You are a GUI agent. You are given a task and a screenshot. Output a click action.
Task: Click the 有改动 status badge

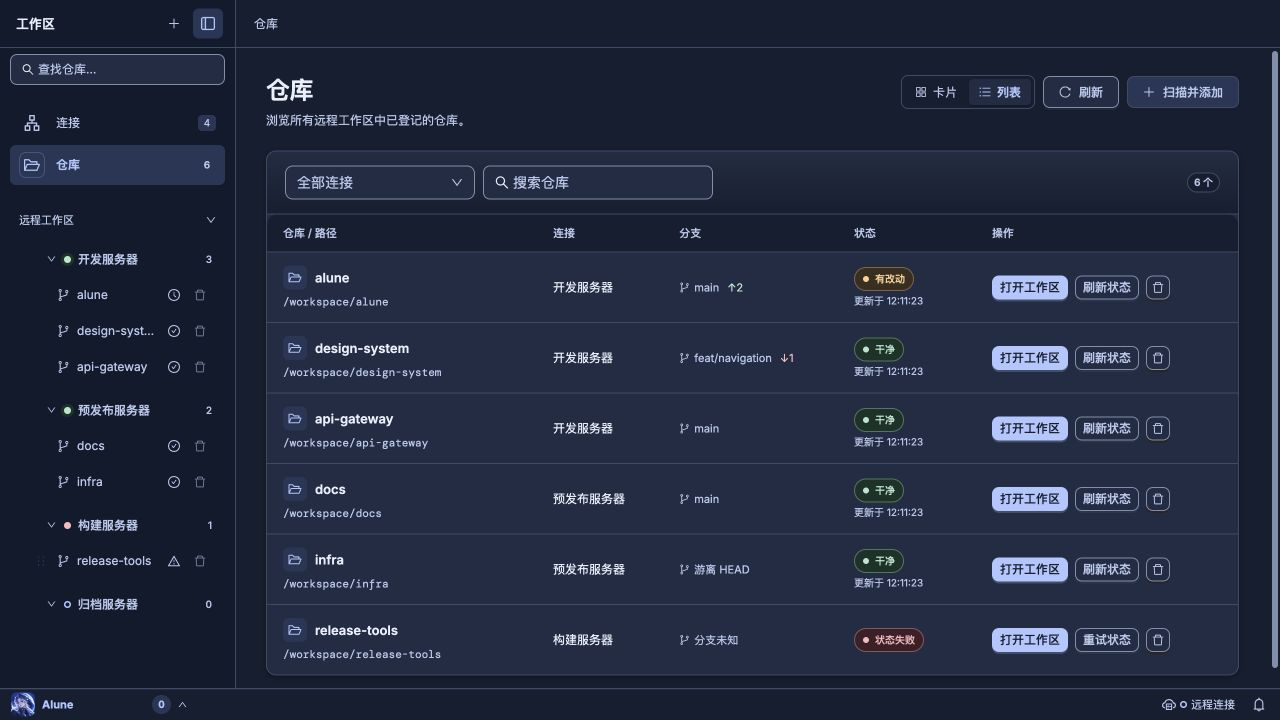884,279
